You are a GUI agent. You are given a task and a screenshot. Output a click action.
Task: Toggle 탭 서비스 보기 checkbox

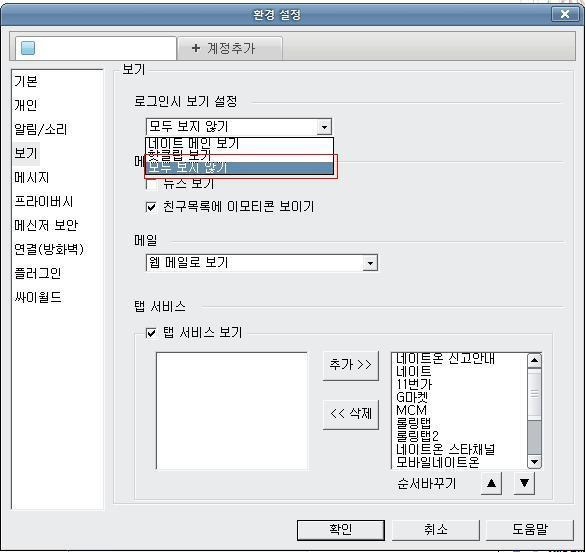click(x=151, y=333)
